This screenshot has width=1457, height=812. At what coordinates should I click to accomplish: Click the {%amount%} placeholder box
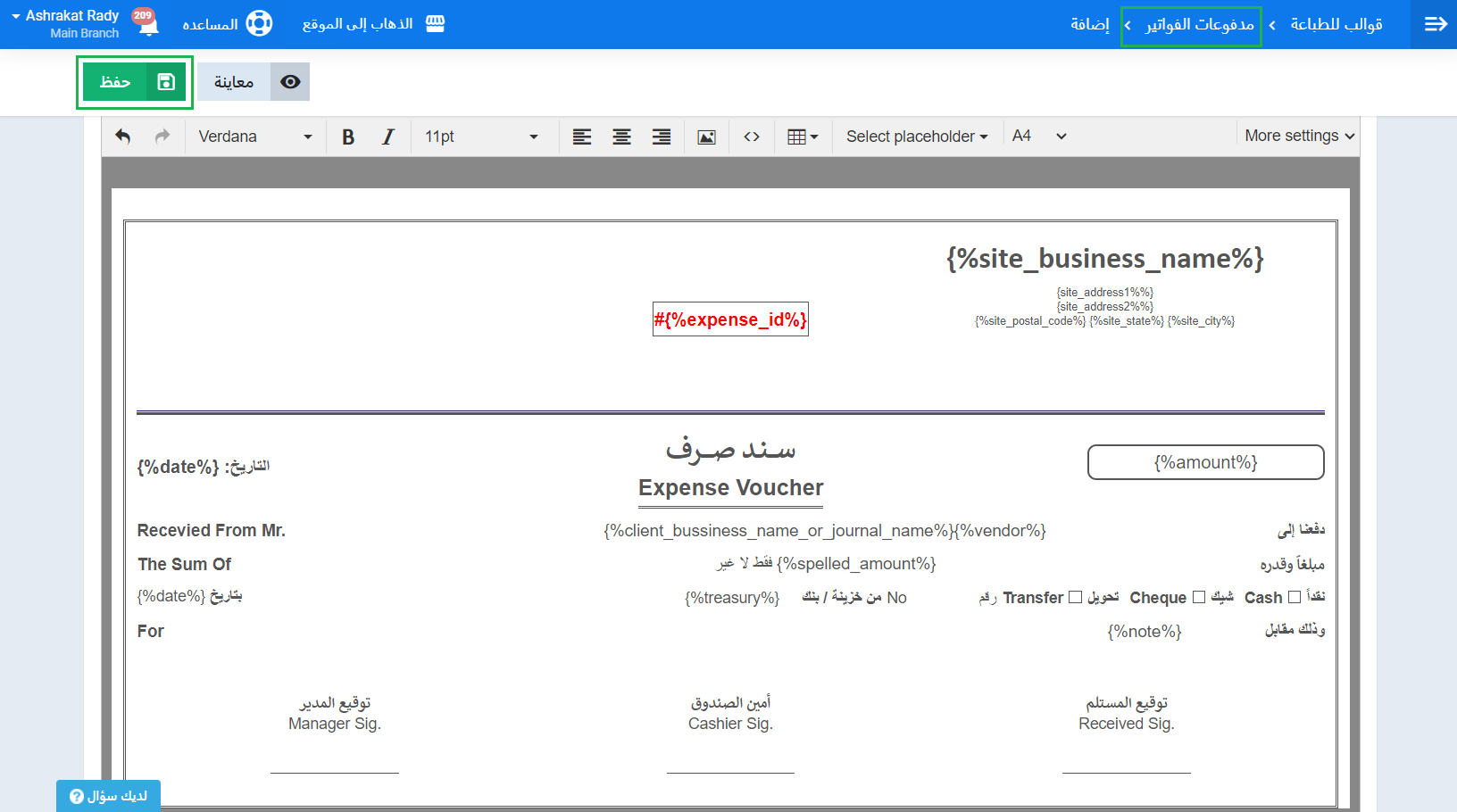1205,462
